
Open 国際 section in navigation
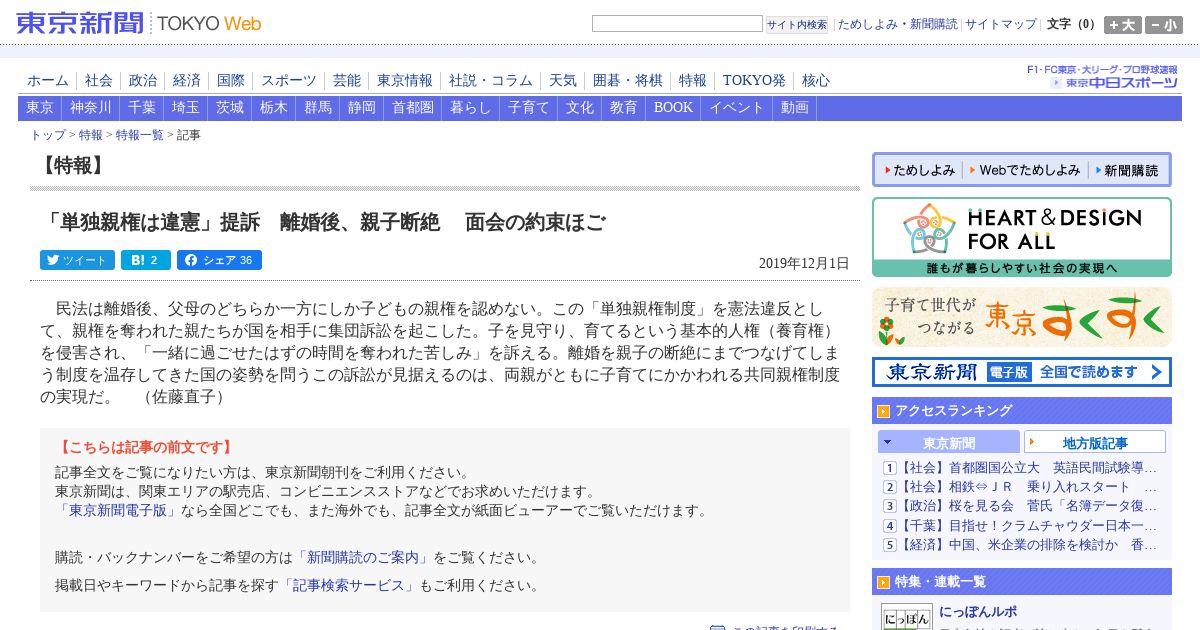231,81
